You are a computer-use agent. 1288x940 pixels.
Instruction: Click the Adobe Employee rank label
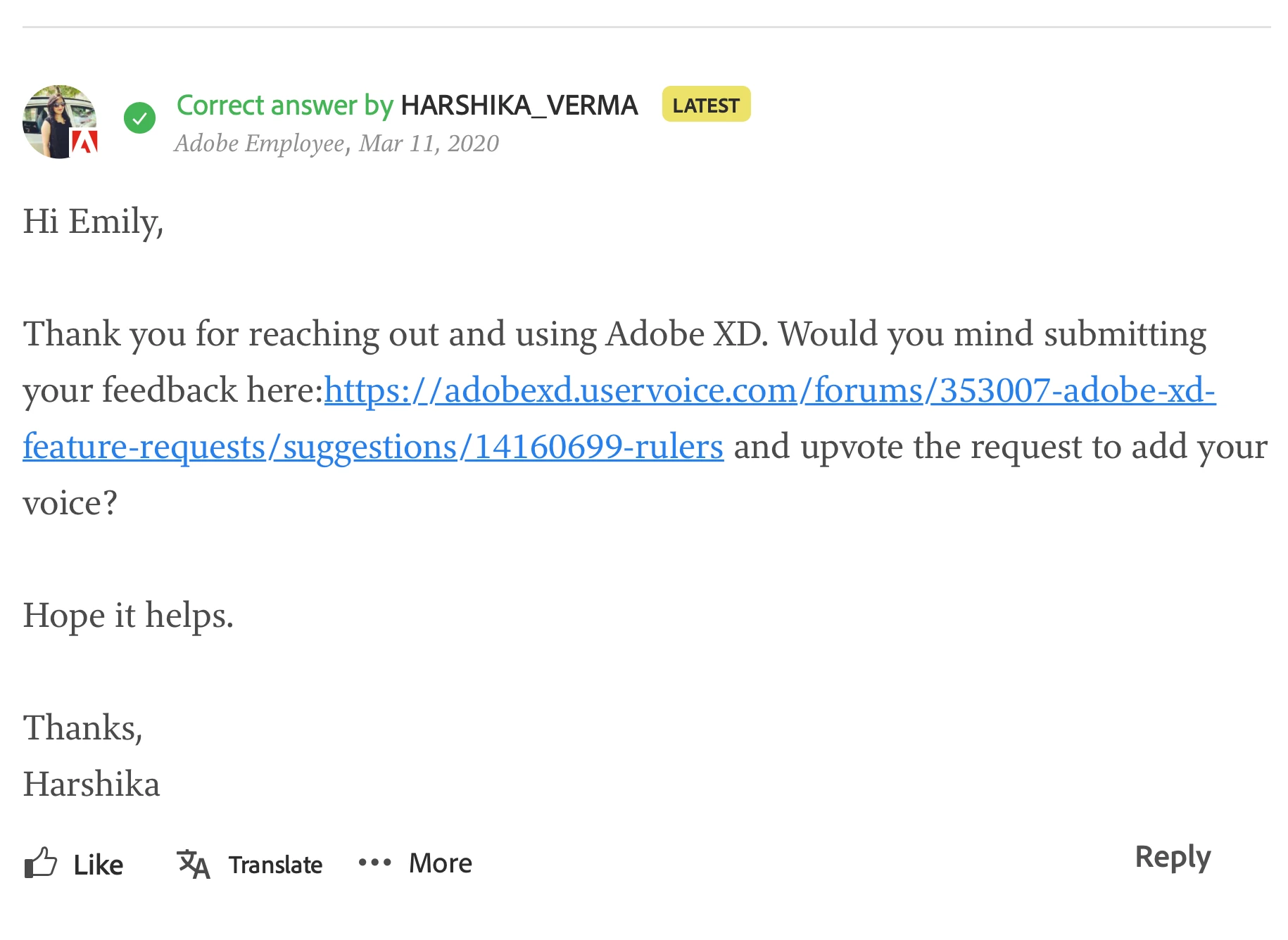pos(259,144)
